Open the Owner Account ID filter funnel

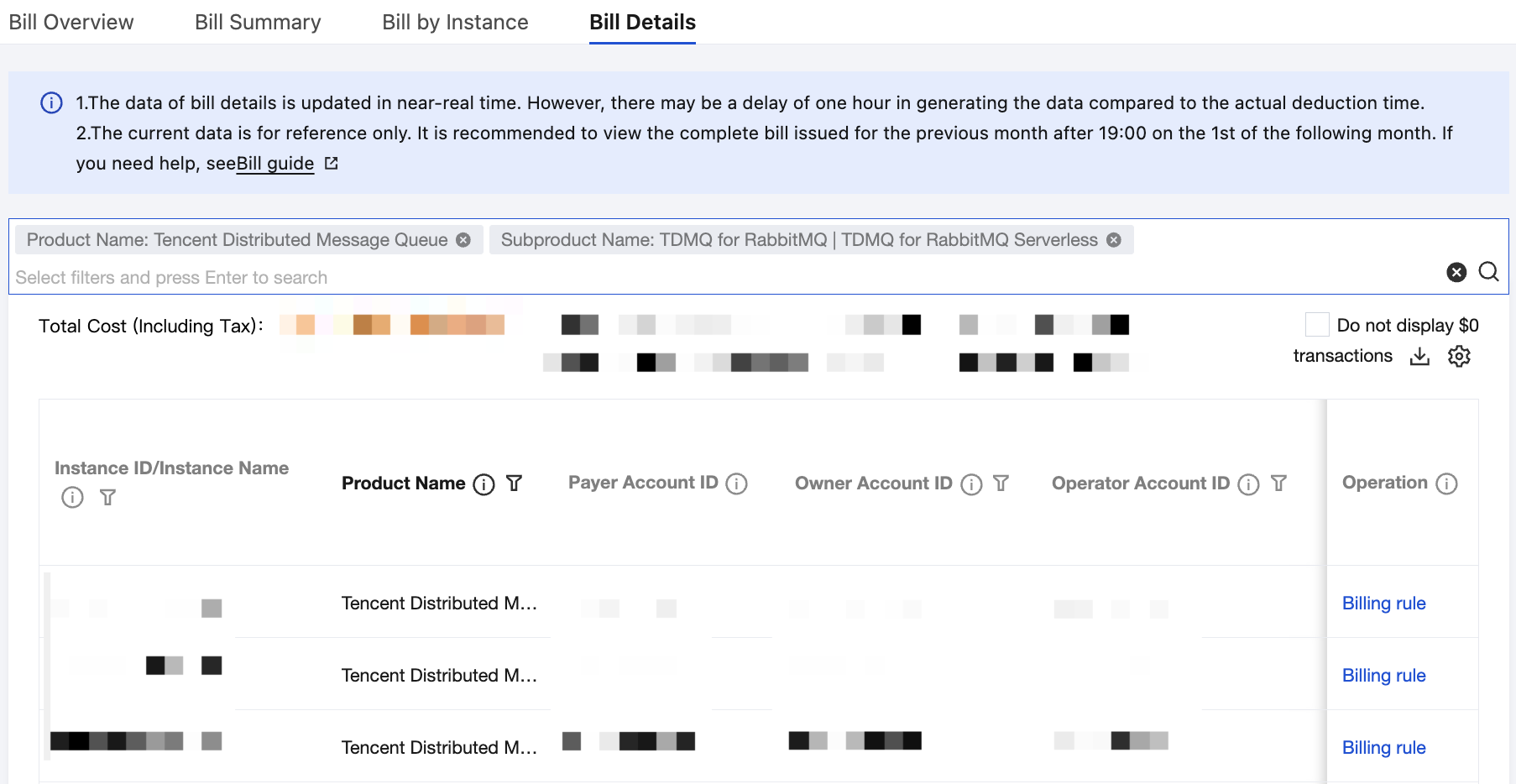[x=1001, y=483]
